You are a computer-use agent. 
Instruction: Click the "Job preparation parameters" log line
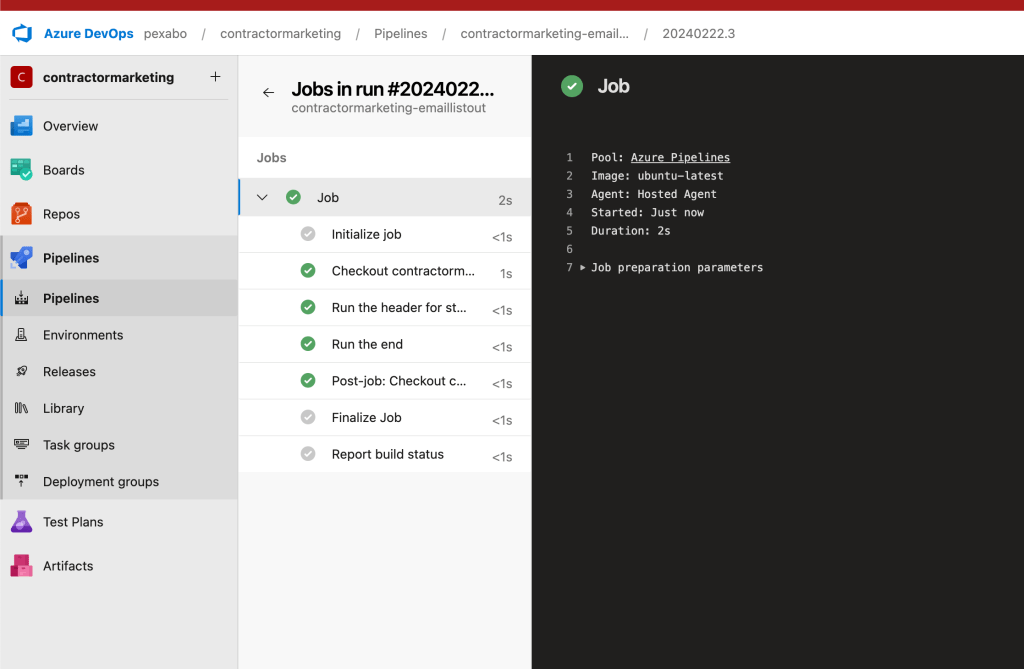click(677, 267)
